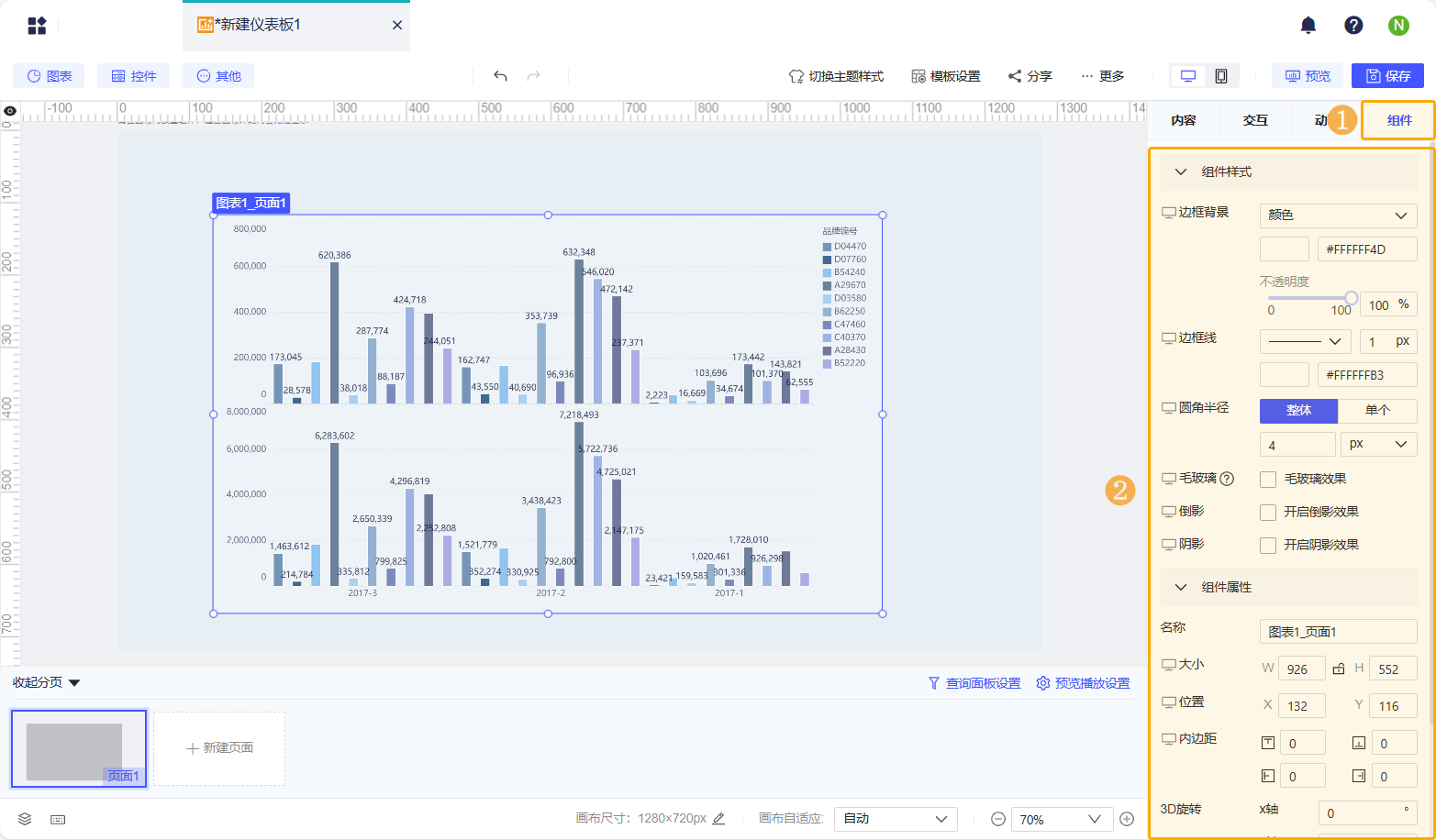Open 预览播放设置 settings link
Screen dimensions: 1436x840
[x=1083, y=683]
